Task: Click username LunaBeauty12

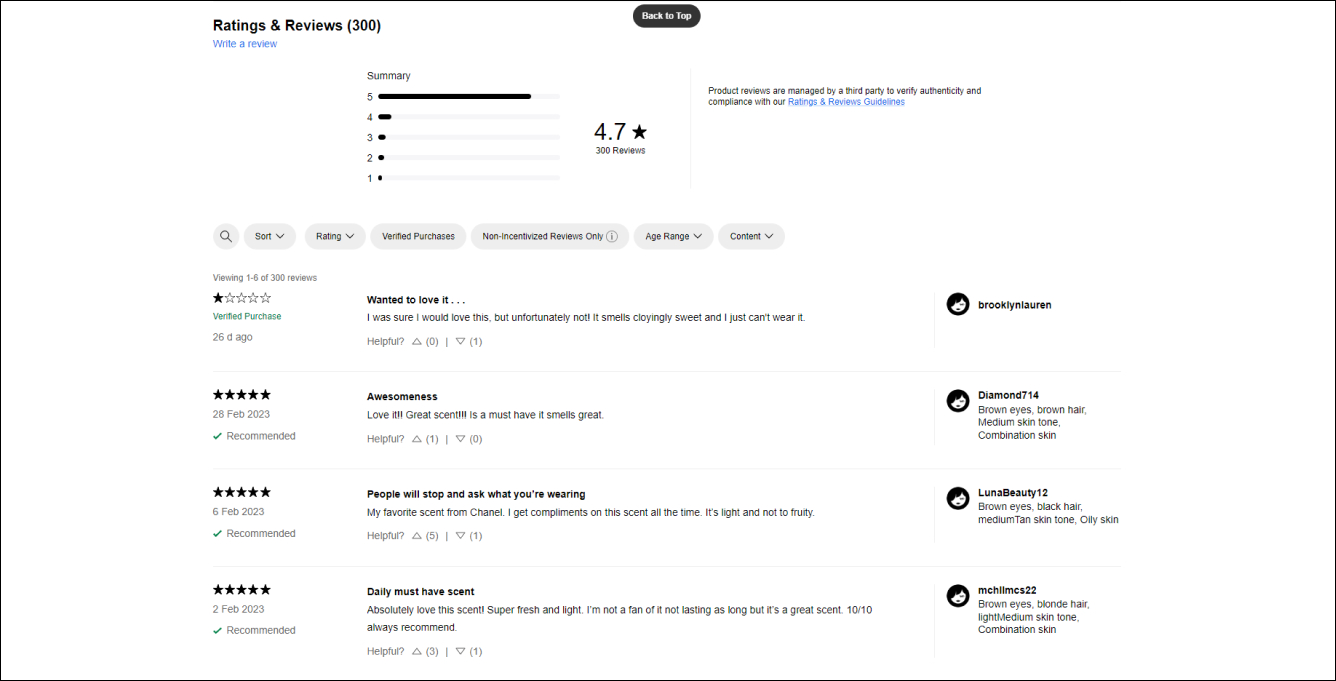Action: (1013, 493)
